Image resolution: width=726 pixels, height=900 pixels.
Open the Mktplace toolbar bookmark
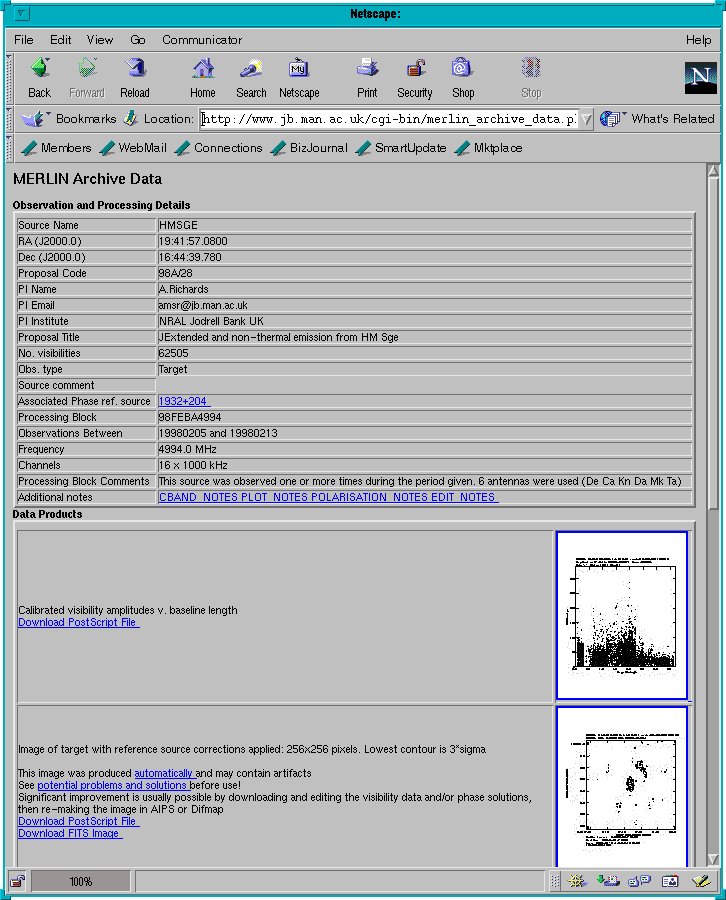488,148
